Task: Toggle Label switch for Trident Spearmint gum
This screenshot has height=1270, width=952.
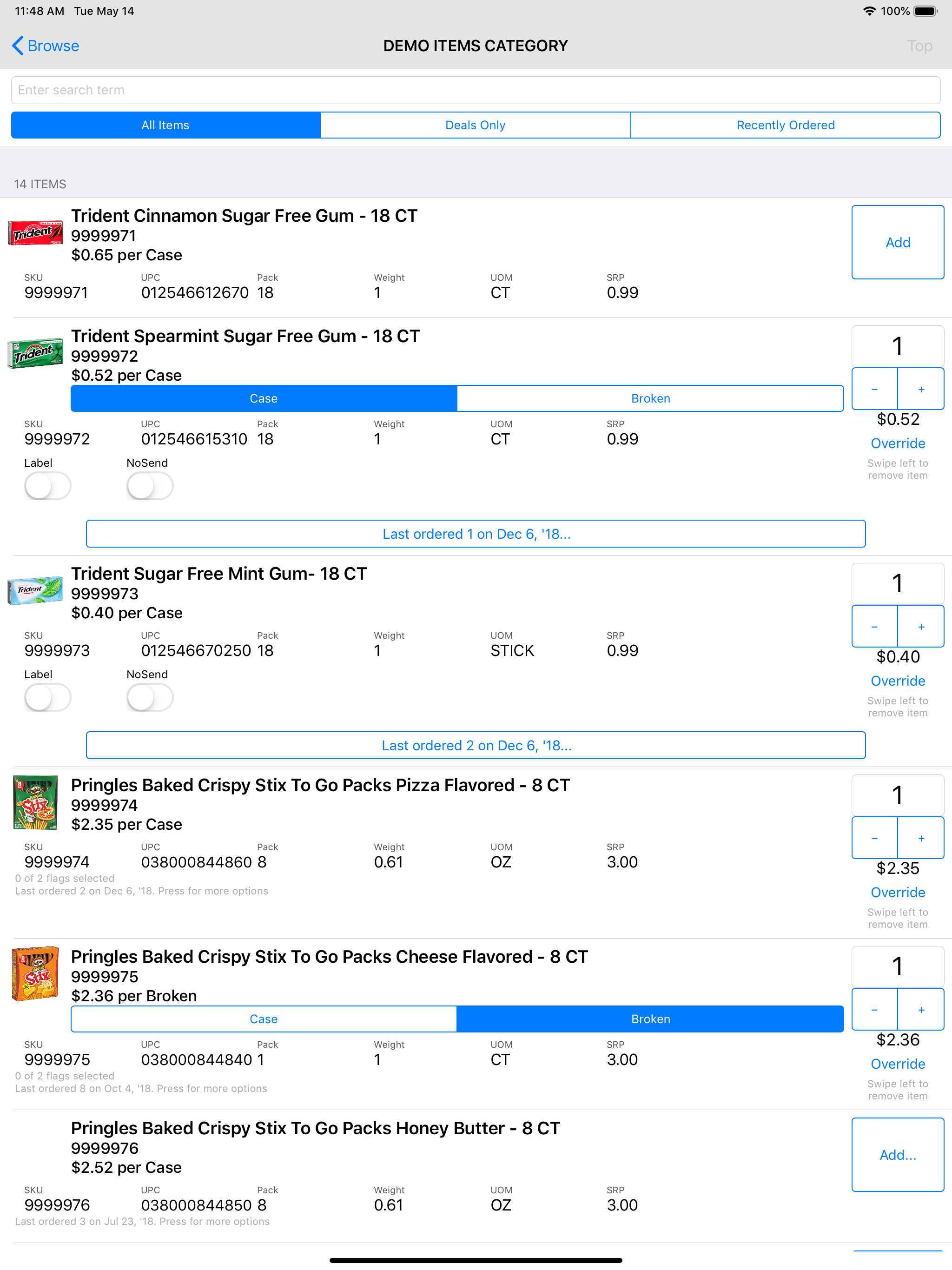Action: [x=48, y=486]
